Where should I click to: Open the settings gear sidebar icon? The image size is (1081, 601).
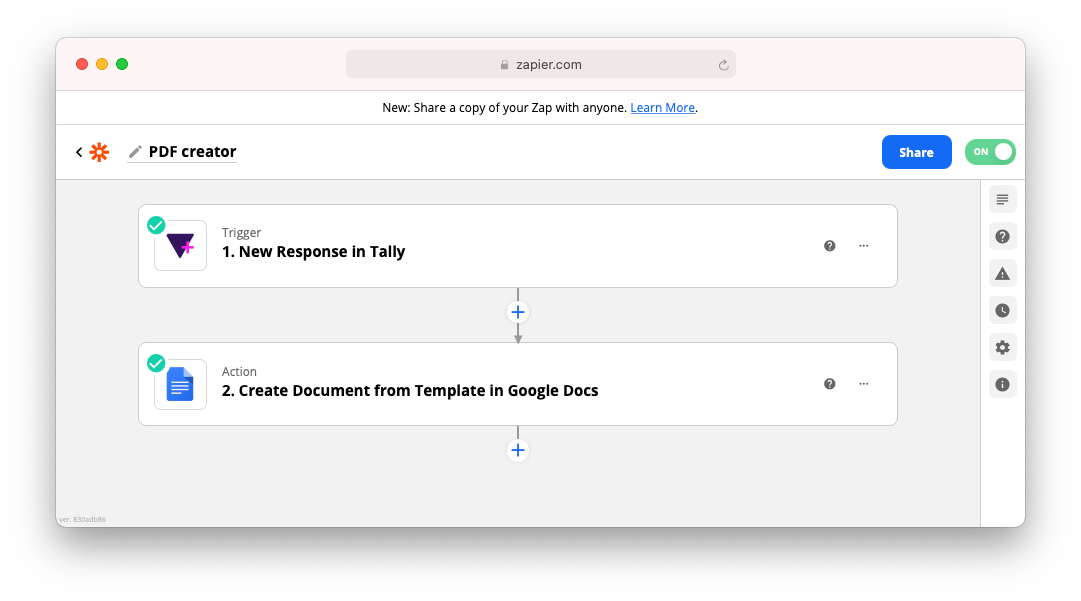(1002, 347)
